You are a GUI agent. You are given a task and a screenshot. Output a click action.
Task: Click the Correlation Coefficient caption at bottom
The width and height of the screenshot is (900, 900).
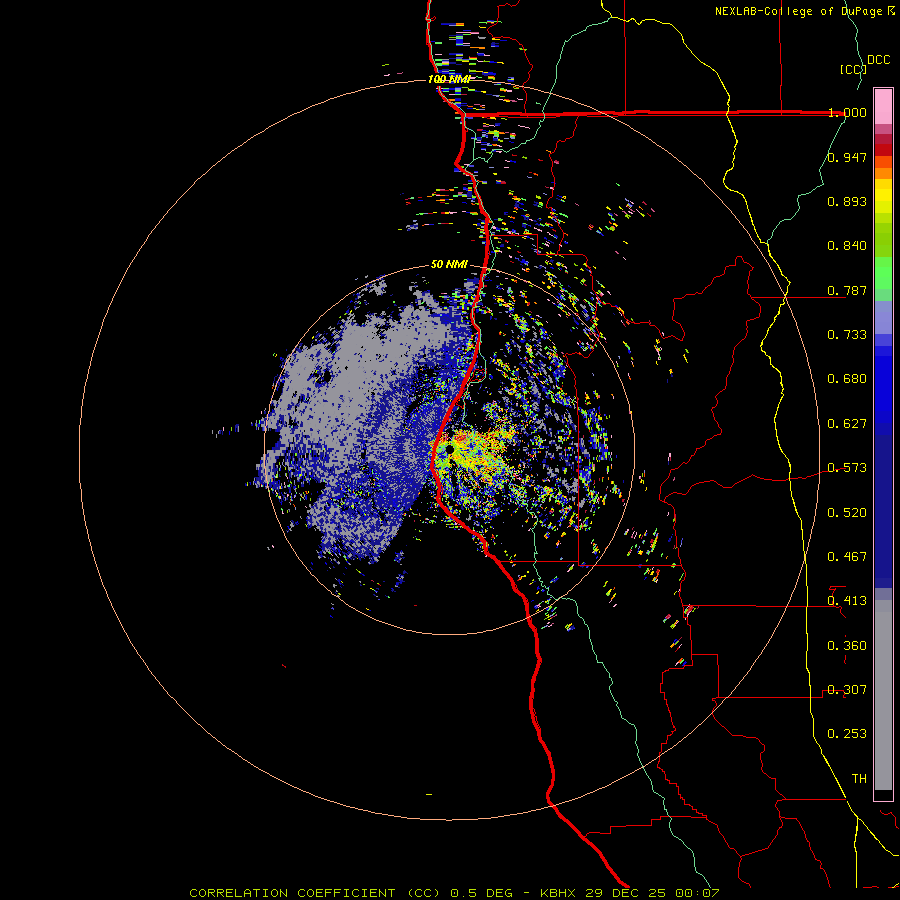click(x=454, y=893)
